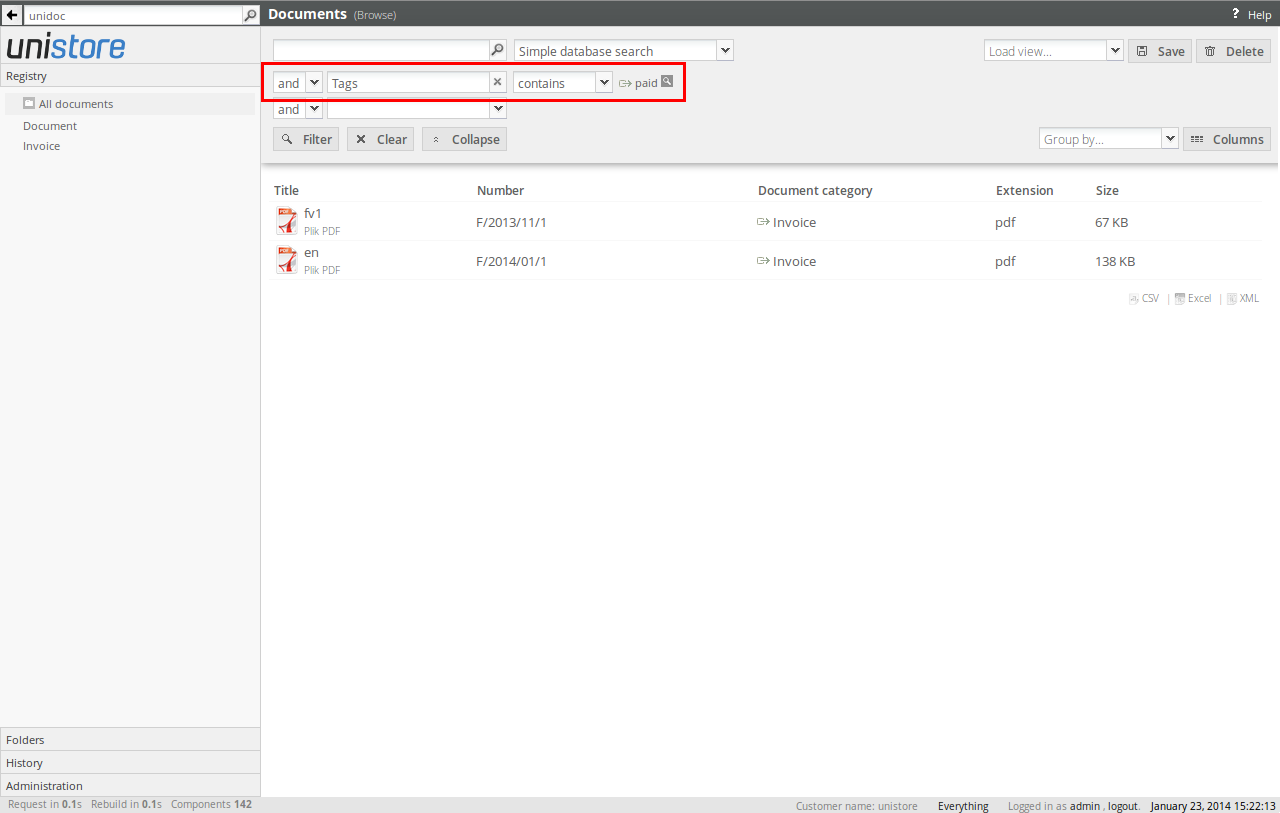
Task: Click the 138 KB size cell
Action: click(1115, 261)
